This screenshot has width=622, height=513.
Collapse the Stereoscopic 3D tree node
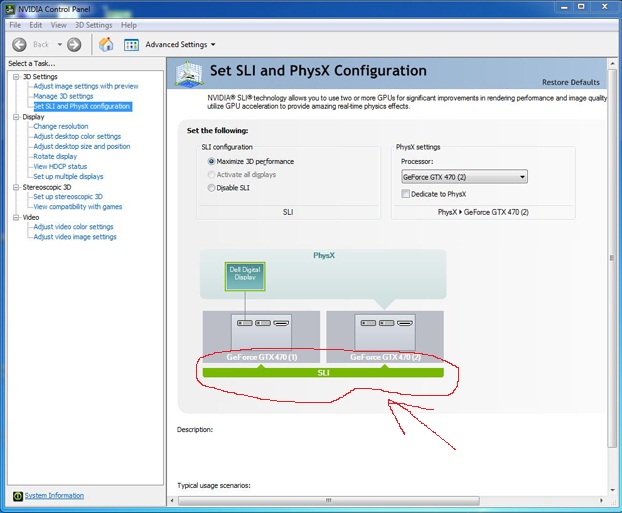16,187
